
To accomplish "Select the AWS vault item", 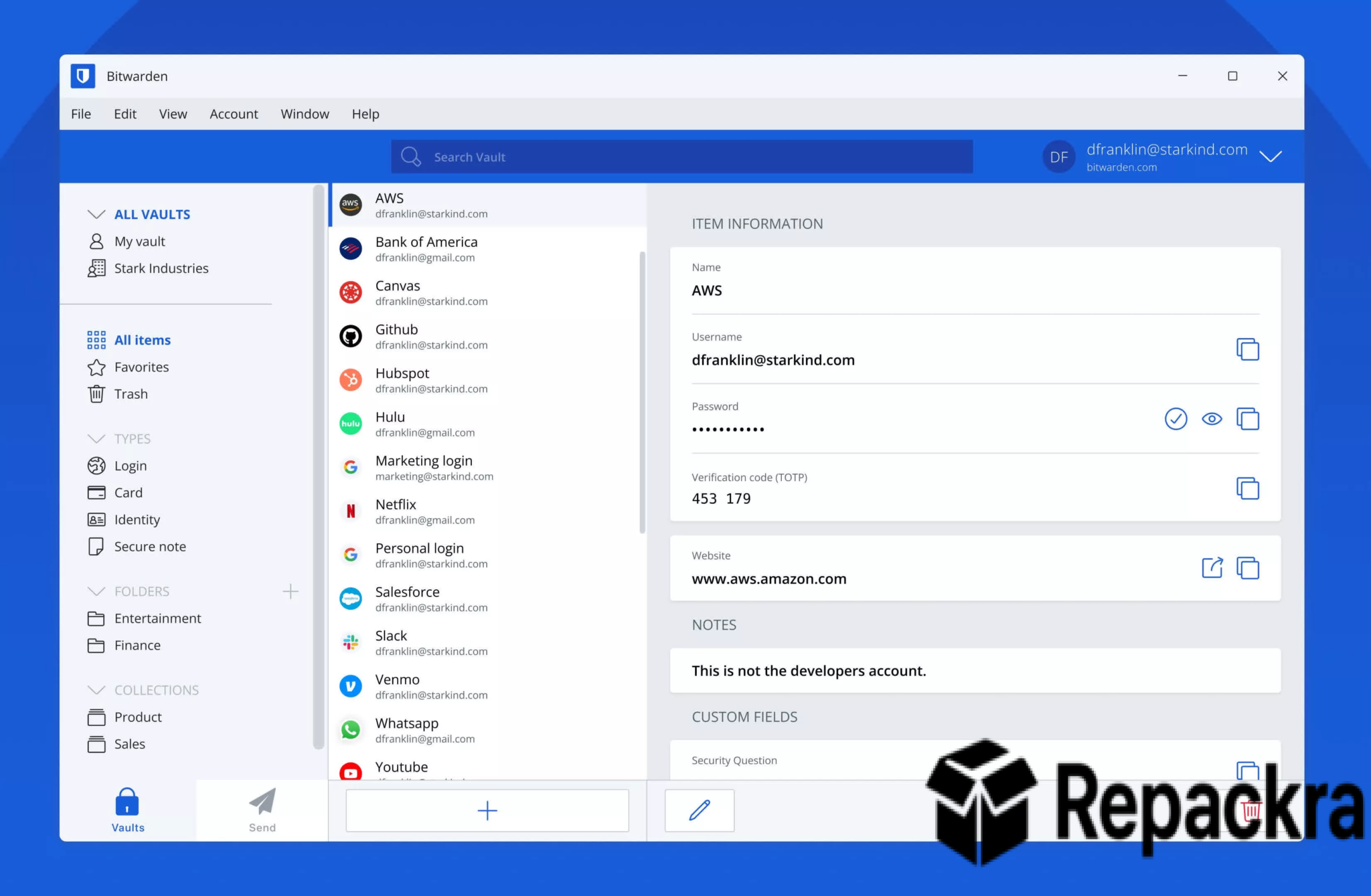I will (x=487, y=205).
